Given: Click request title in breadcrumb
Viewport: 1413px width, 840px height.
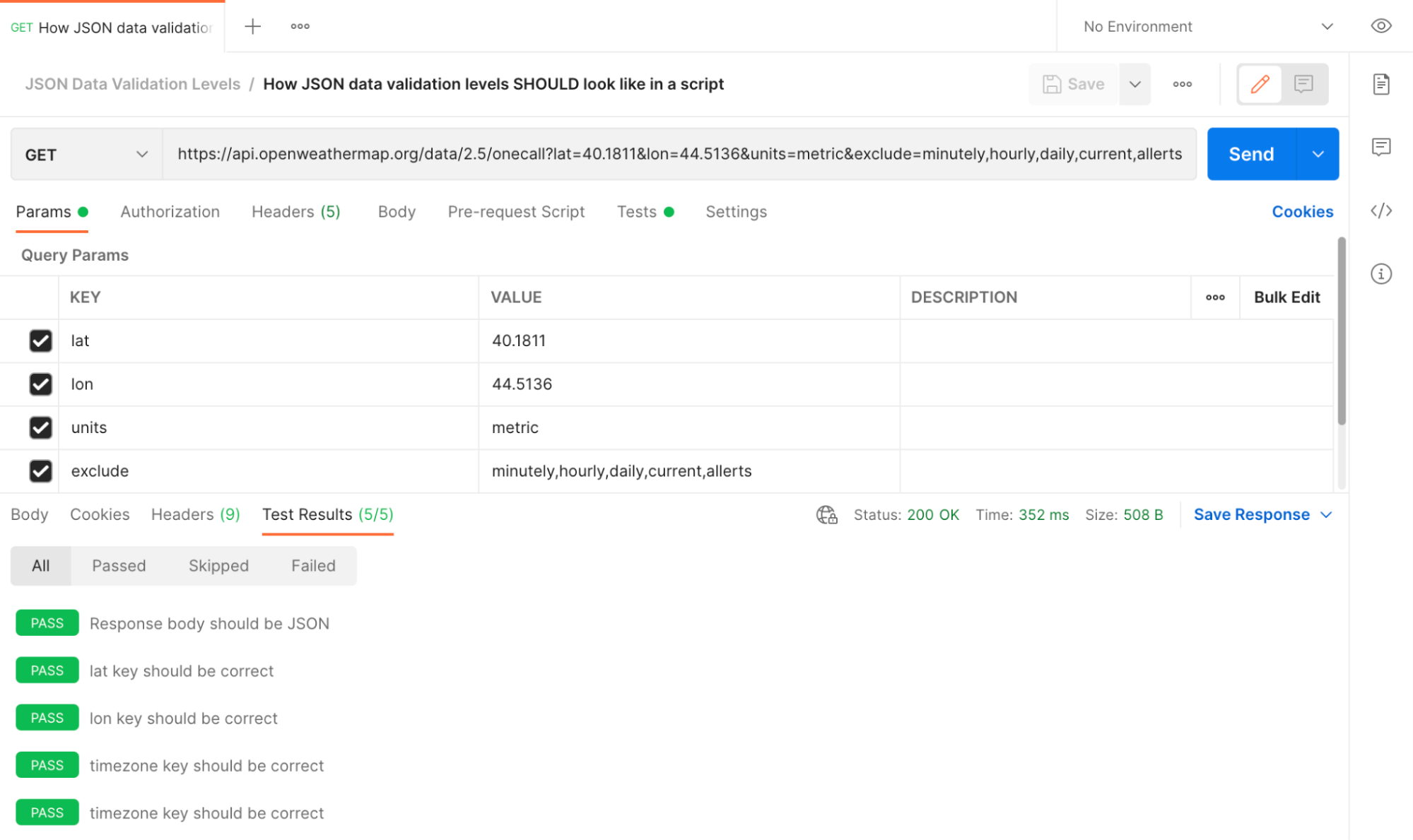Looking at the screenshot, I should point(493,84).
